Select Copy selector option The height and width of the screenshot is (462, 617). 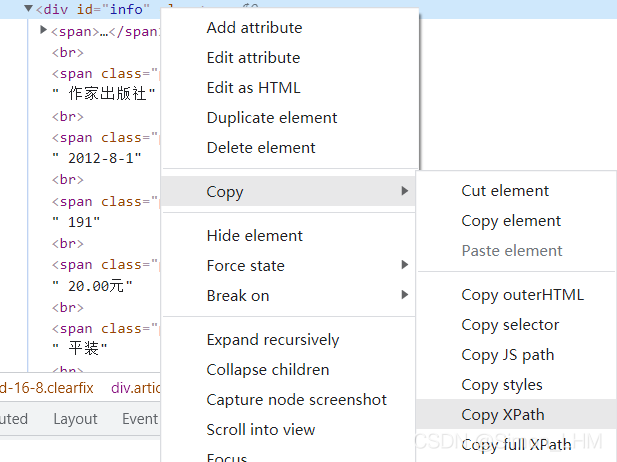[510, 325]
